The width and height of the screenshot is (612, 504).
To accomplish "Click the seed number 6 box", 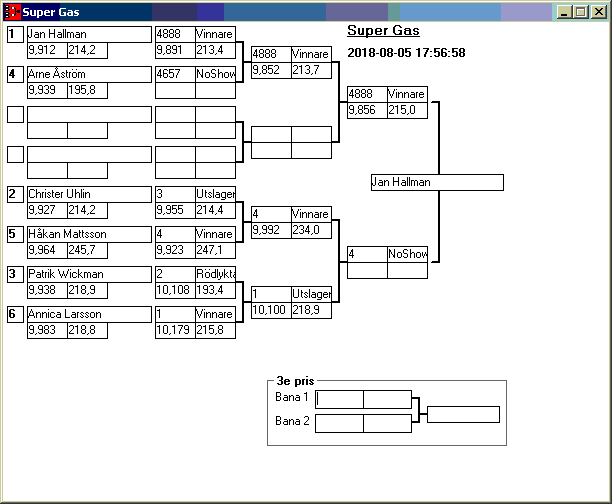I will (x=15, y=314).
